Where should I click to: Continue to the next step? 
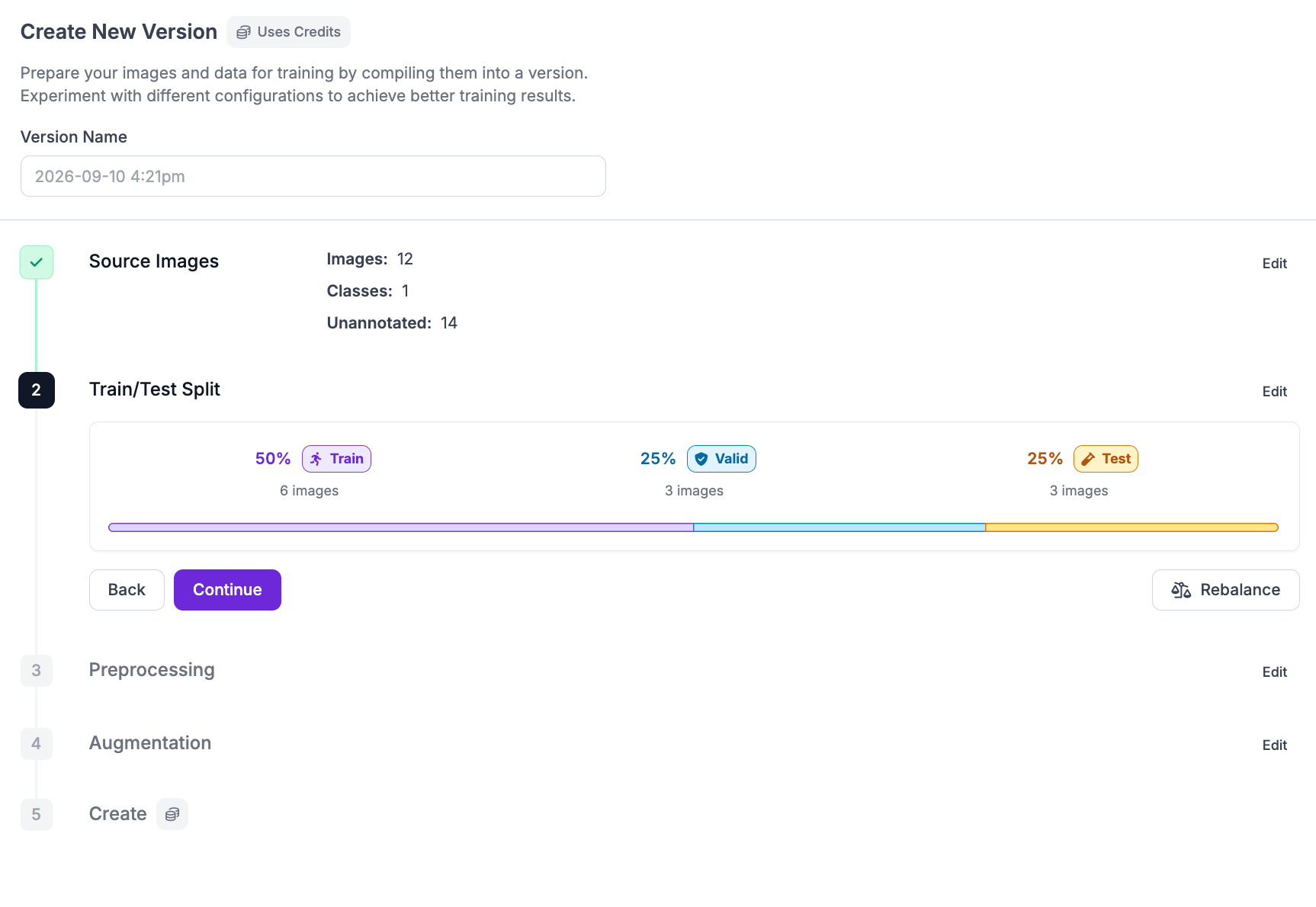[x=227, y=590]
